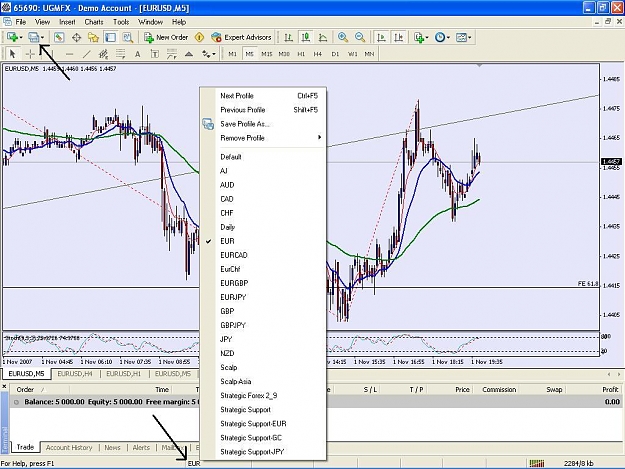Select the Text 'A' tool

pyautogui.click(x=138, y=54)
